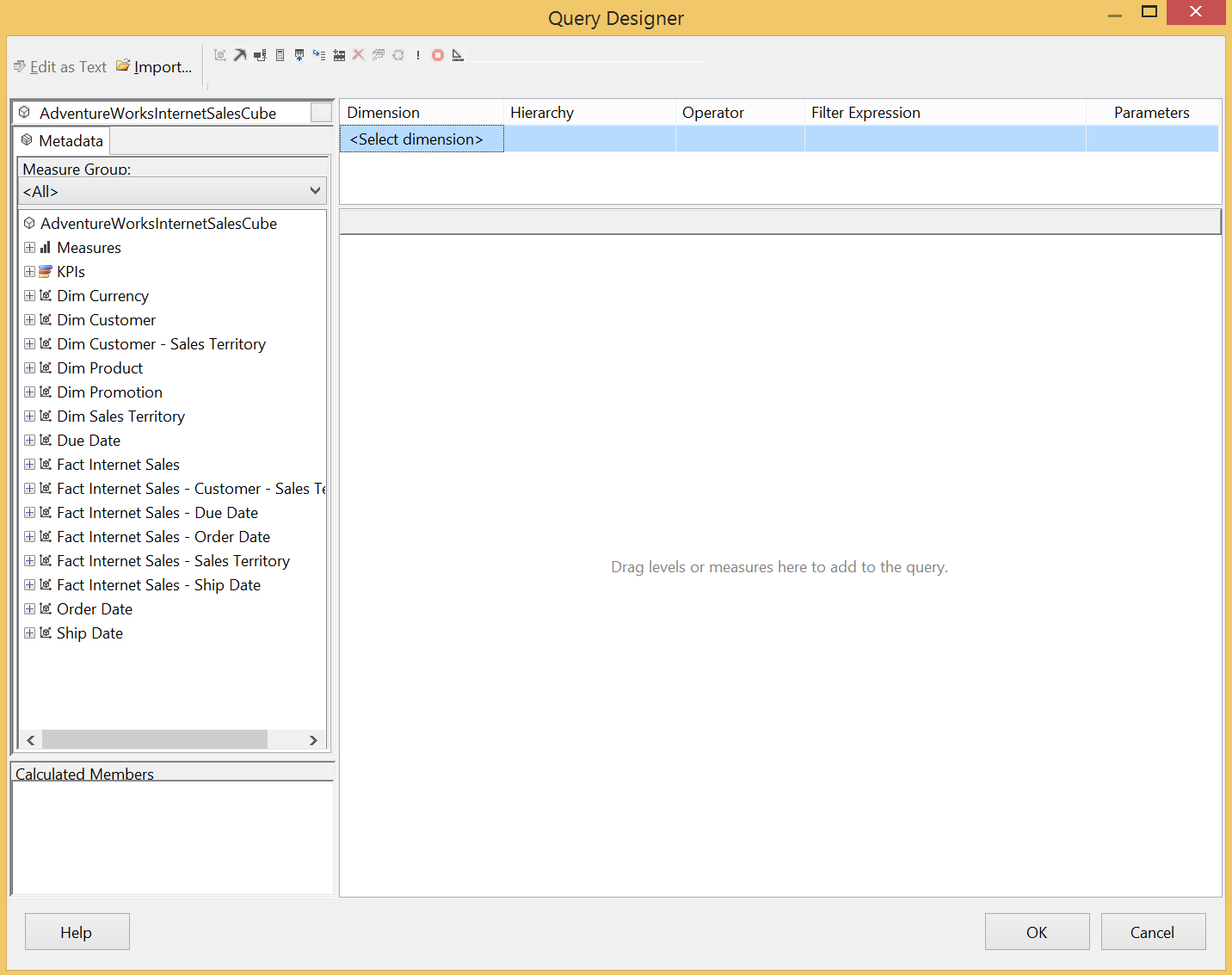
Task: Click the metadata tree's right scroll arrow
Action: coord(313,740)
